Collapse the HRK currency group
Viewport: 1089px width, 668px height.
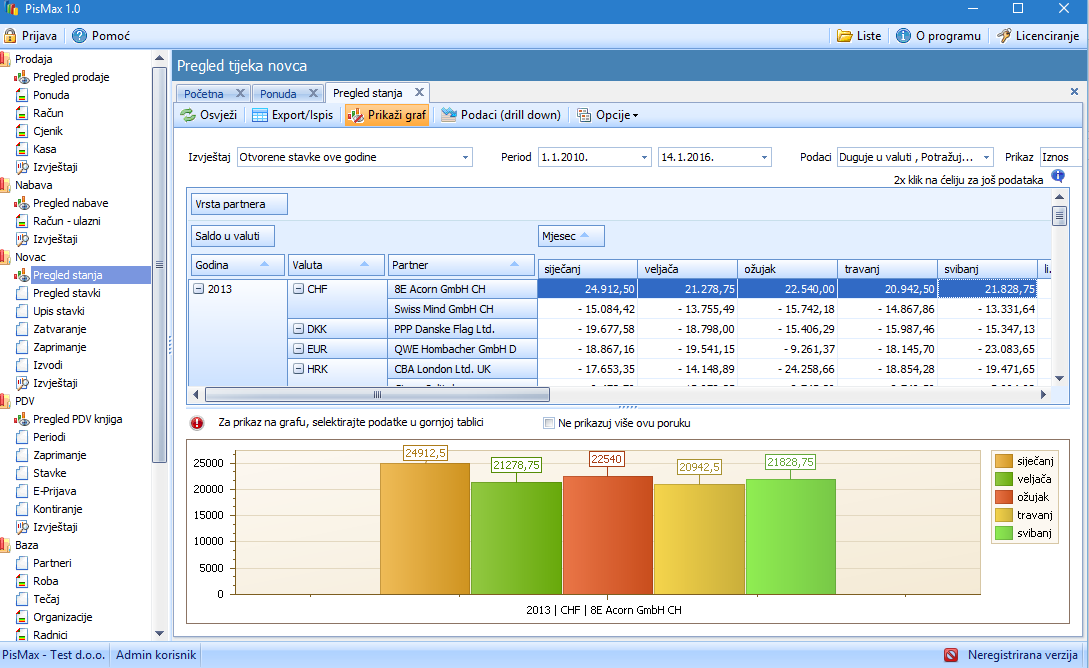tap(299, 369)
